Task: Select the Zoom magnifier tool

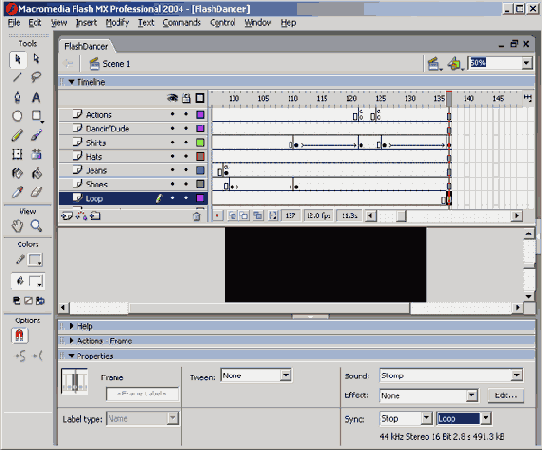Action: [36, 226]
